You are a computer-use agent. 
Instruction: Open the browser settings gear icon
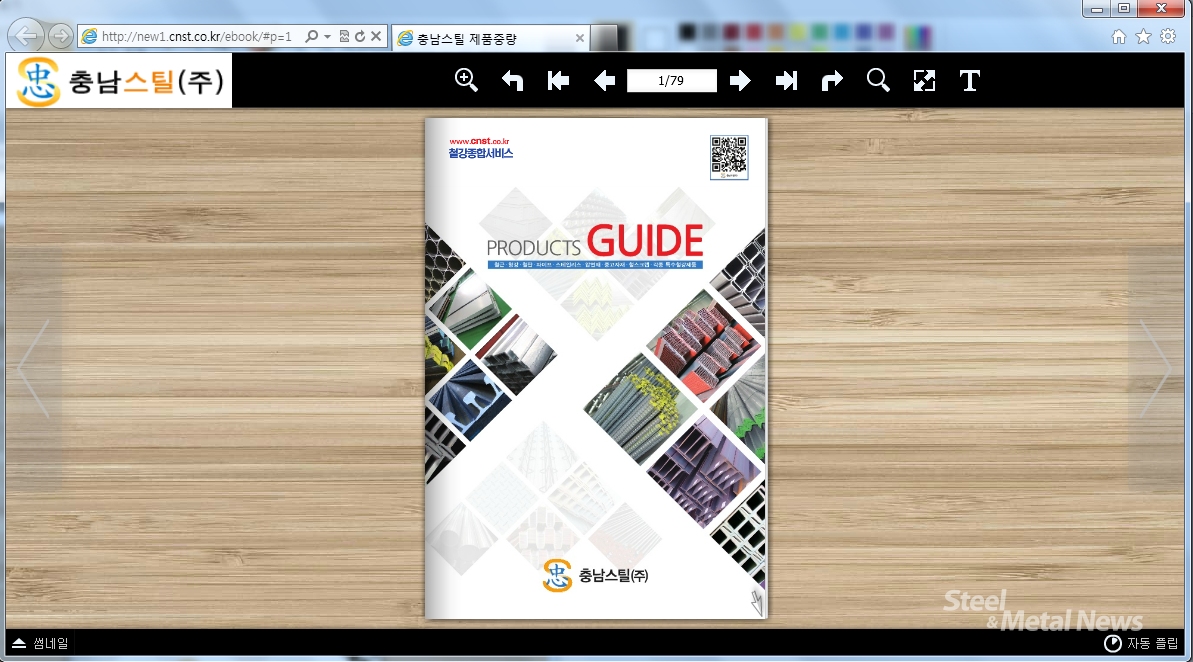point(1168,37)
